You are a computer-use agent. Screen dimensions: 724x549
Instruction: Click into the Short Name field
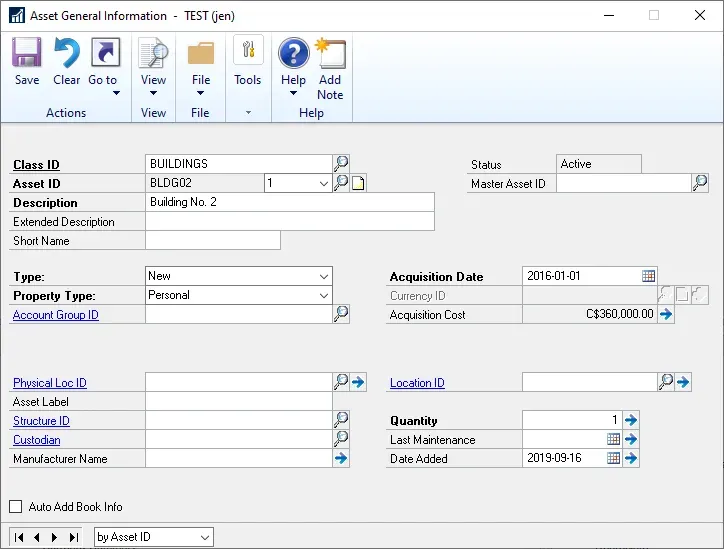click(x=213, y=241)
